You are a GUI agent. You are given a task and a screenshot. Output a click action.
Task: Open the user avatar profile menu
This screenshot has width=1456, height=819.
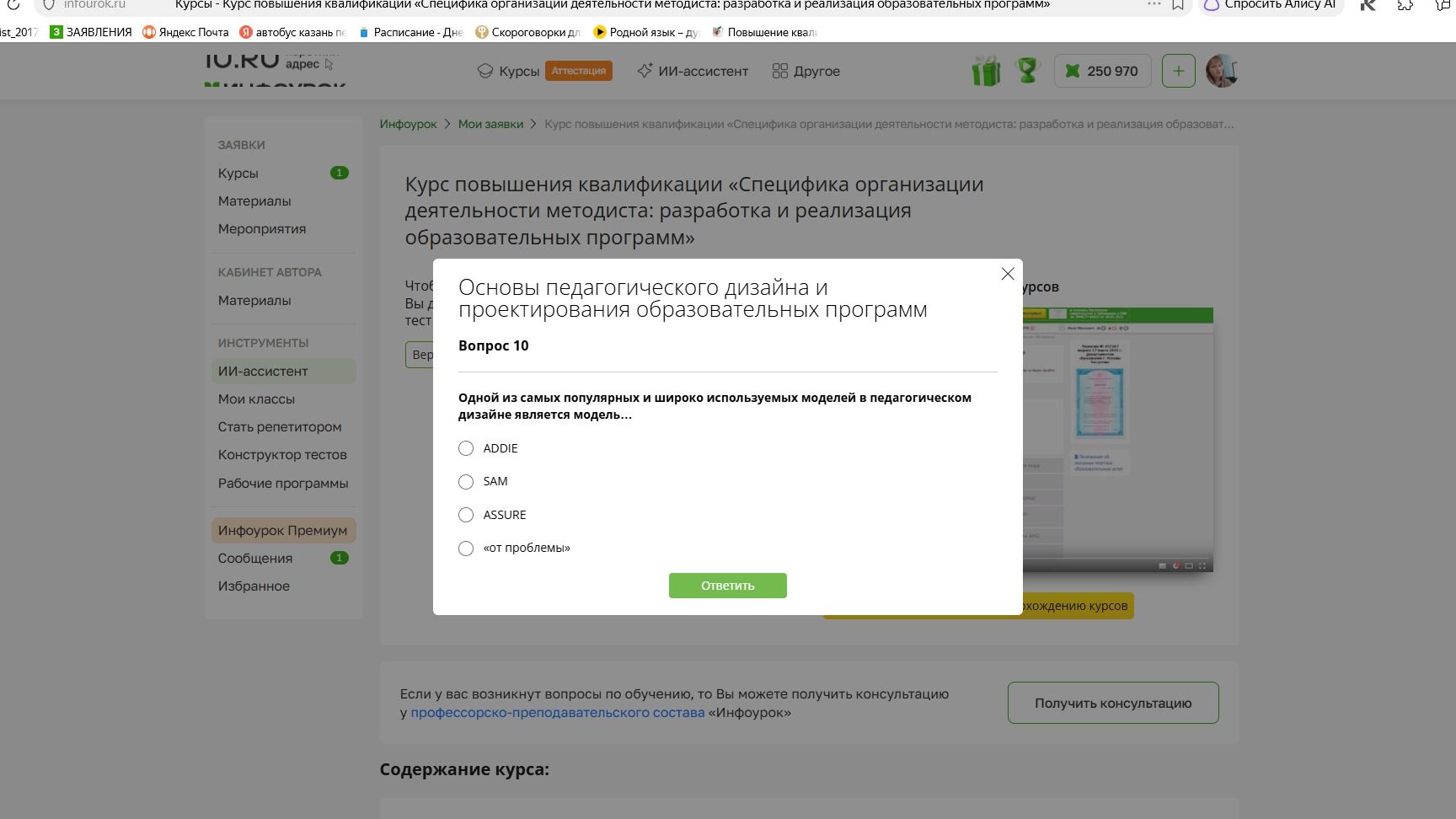(1222, 71)
